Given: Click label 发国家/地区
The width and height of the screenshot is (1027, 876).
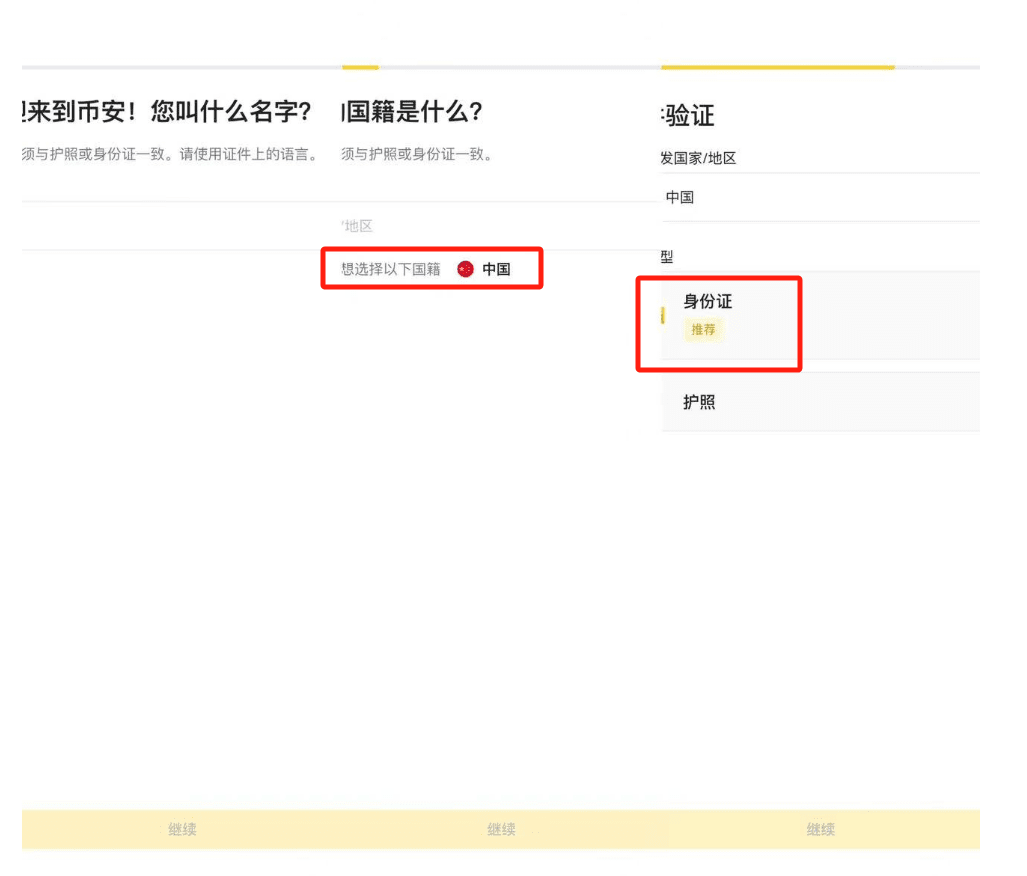Looking at the screenshot, I should (x=698, y=159).
